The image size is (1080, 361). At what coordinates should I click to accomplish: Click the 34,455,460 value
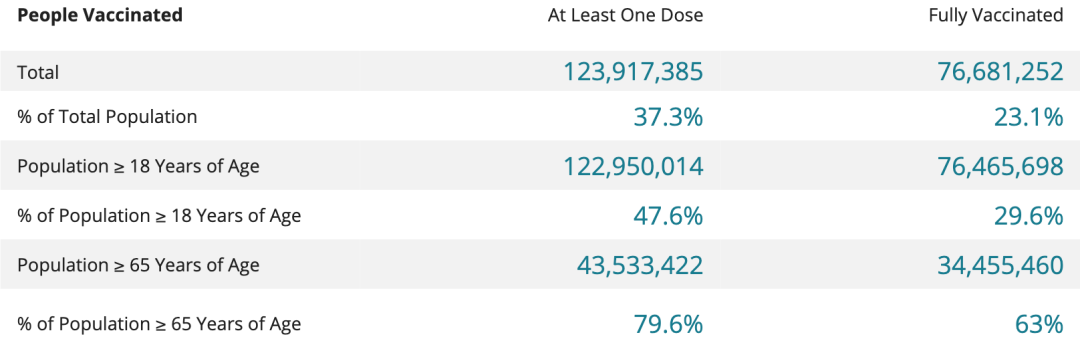(1000, 265)
